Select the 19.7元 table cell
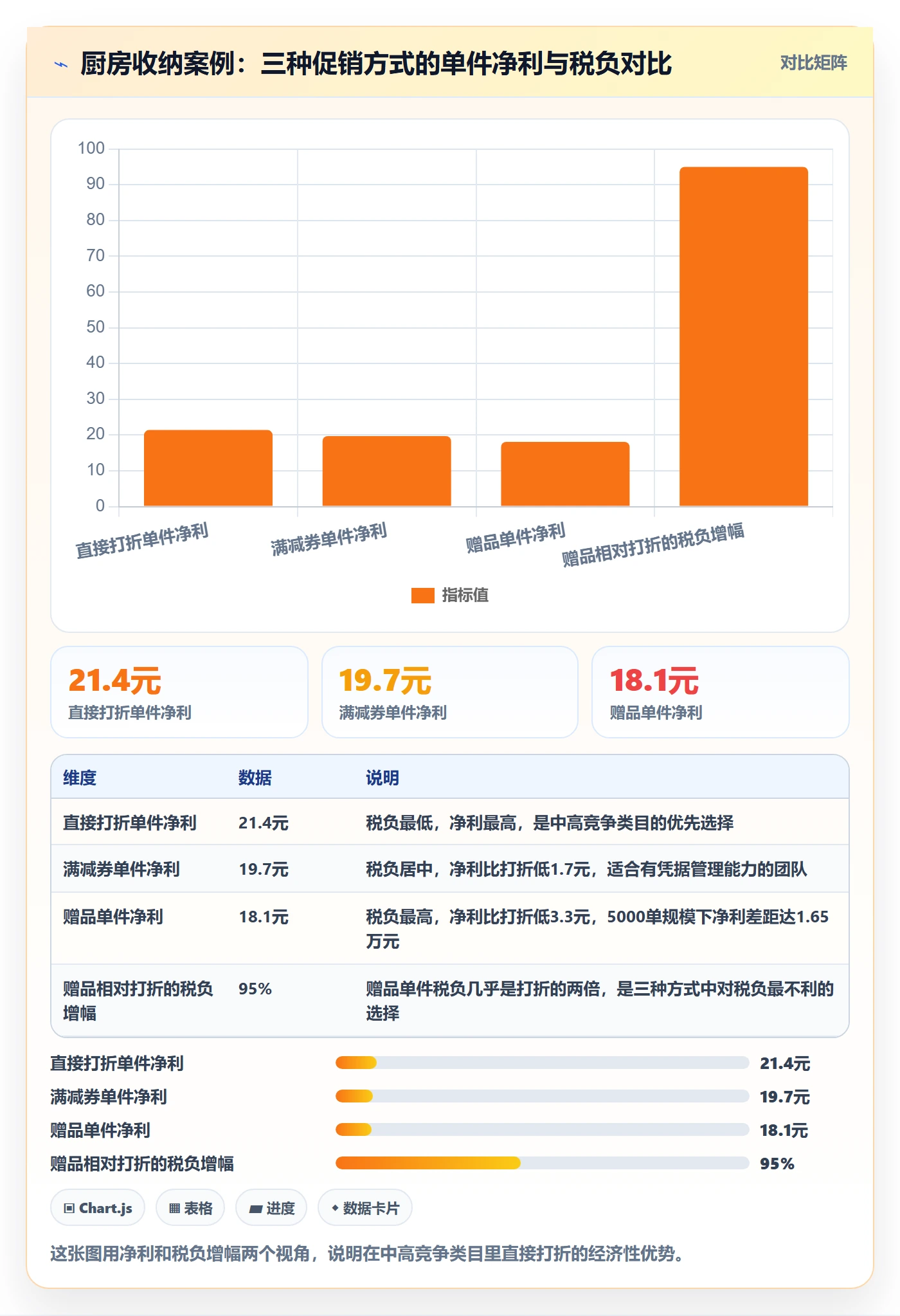Screen dimensions: 900x1316 [264, 870]
